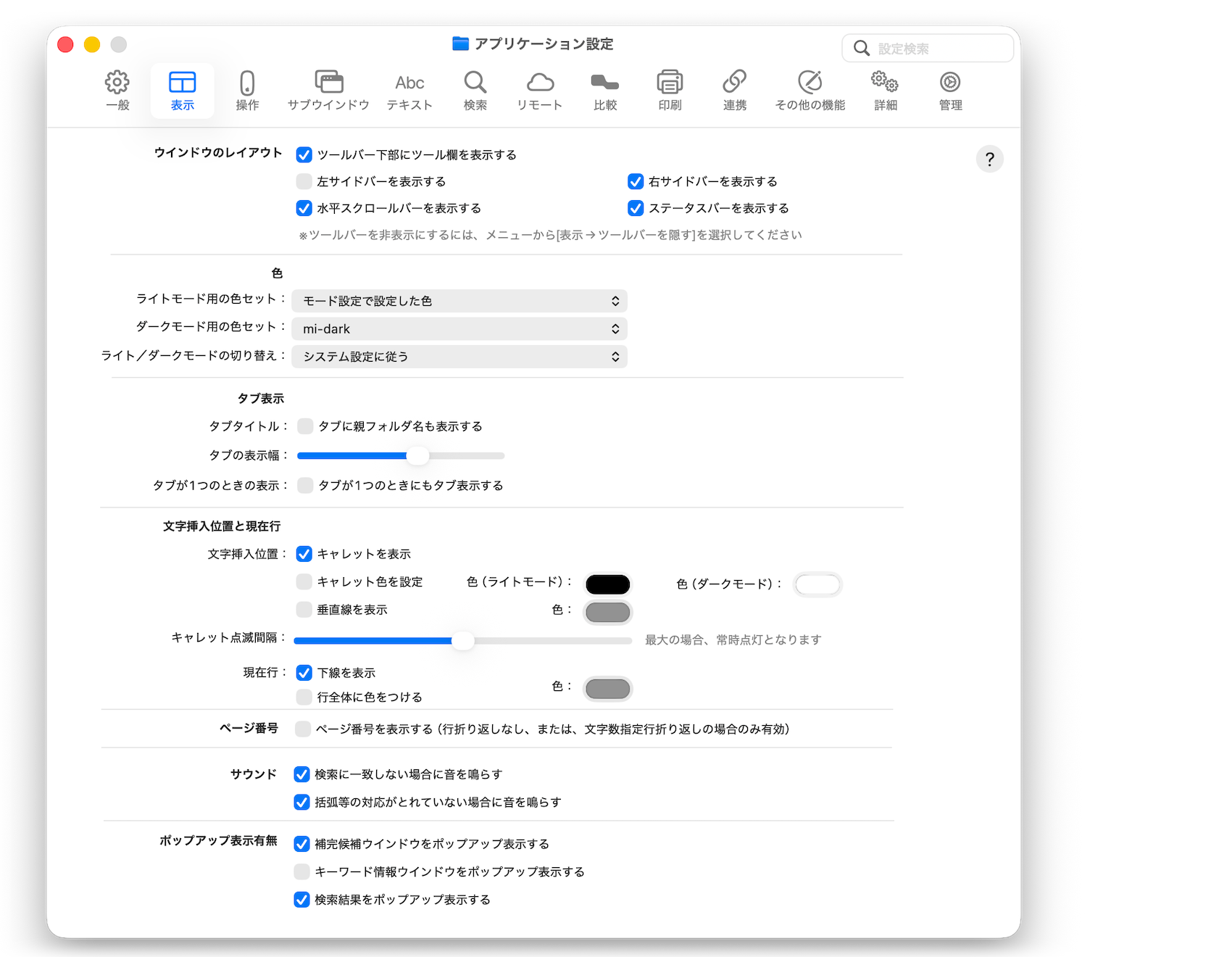
Task: Select the 連携 link icon
Action: pos(734,91)
